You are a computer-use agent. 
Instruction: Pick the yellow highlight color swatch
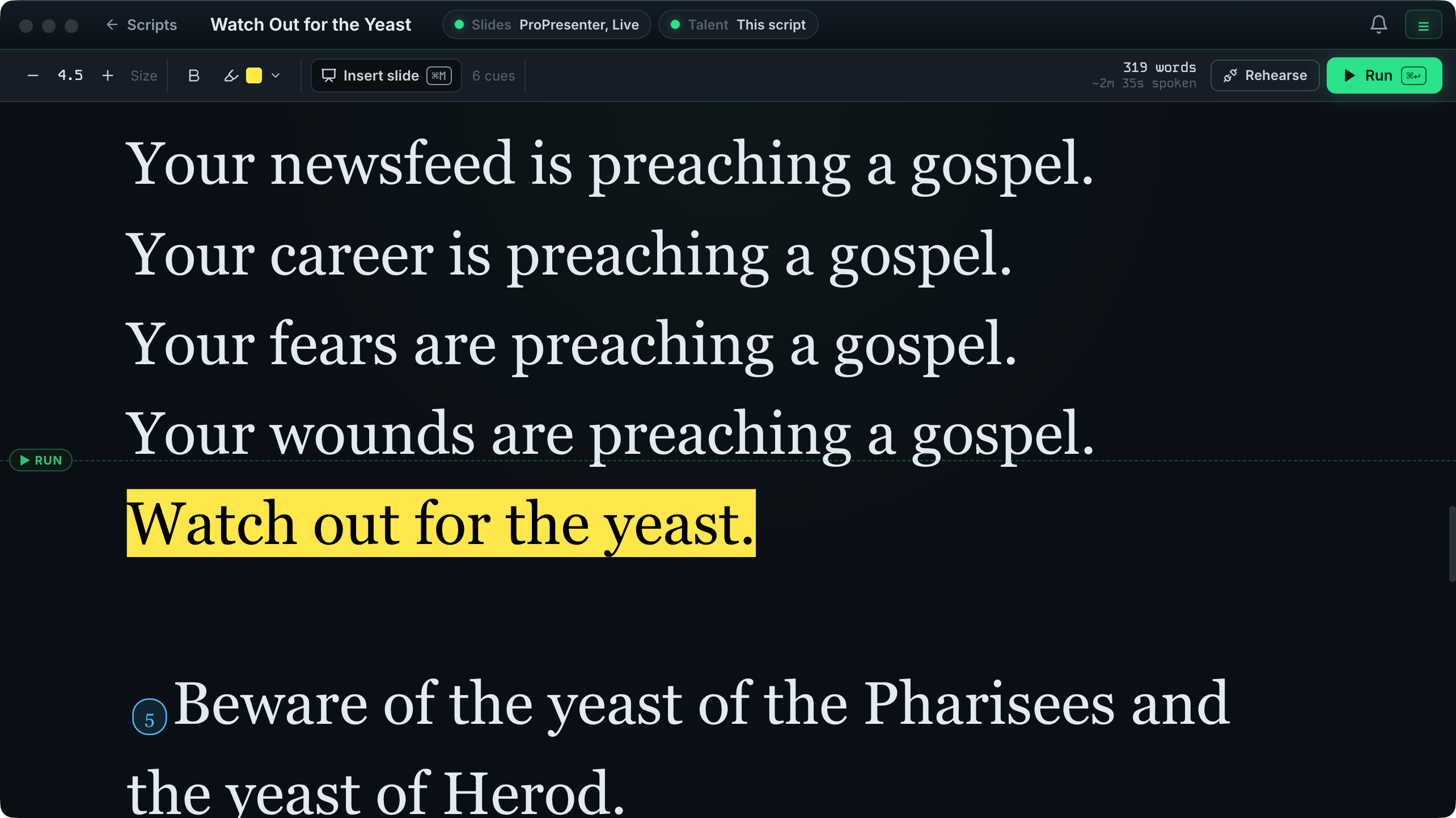[x=254, y=75]
